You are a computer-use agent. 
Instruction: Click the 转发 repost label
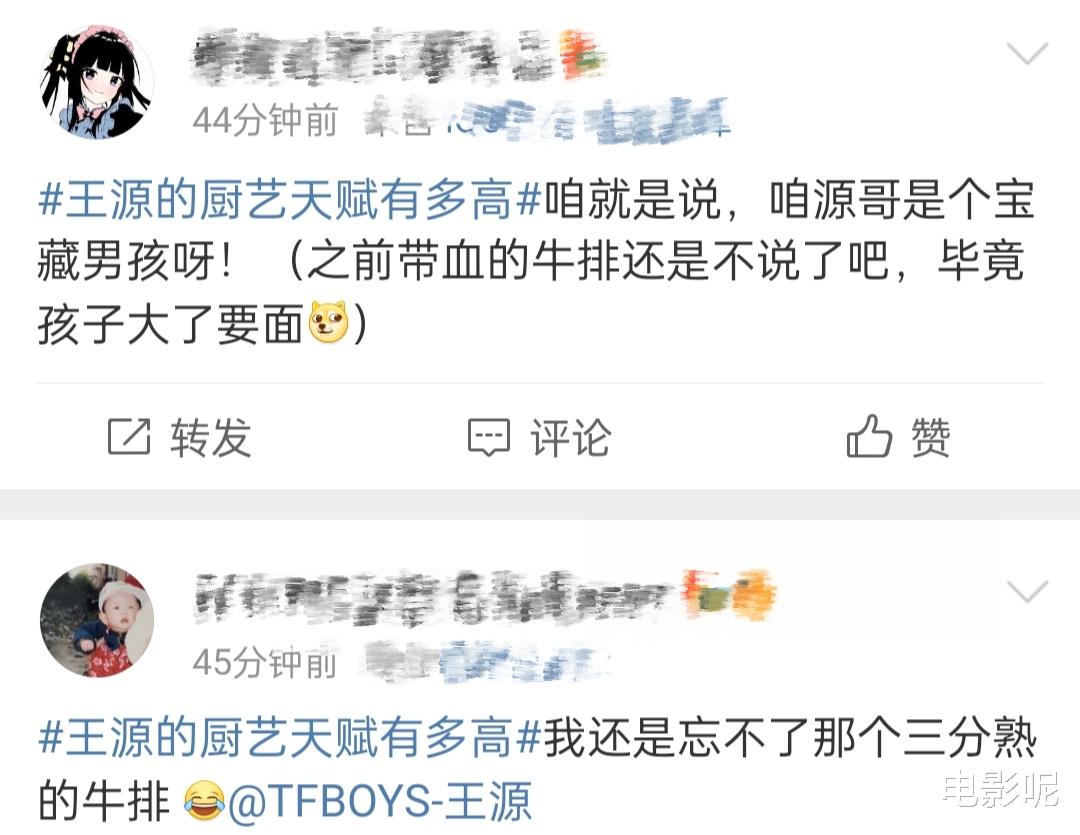tap(211, 437)
